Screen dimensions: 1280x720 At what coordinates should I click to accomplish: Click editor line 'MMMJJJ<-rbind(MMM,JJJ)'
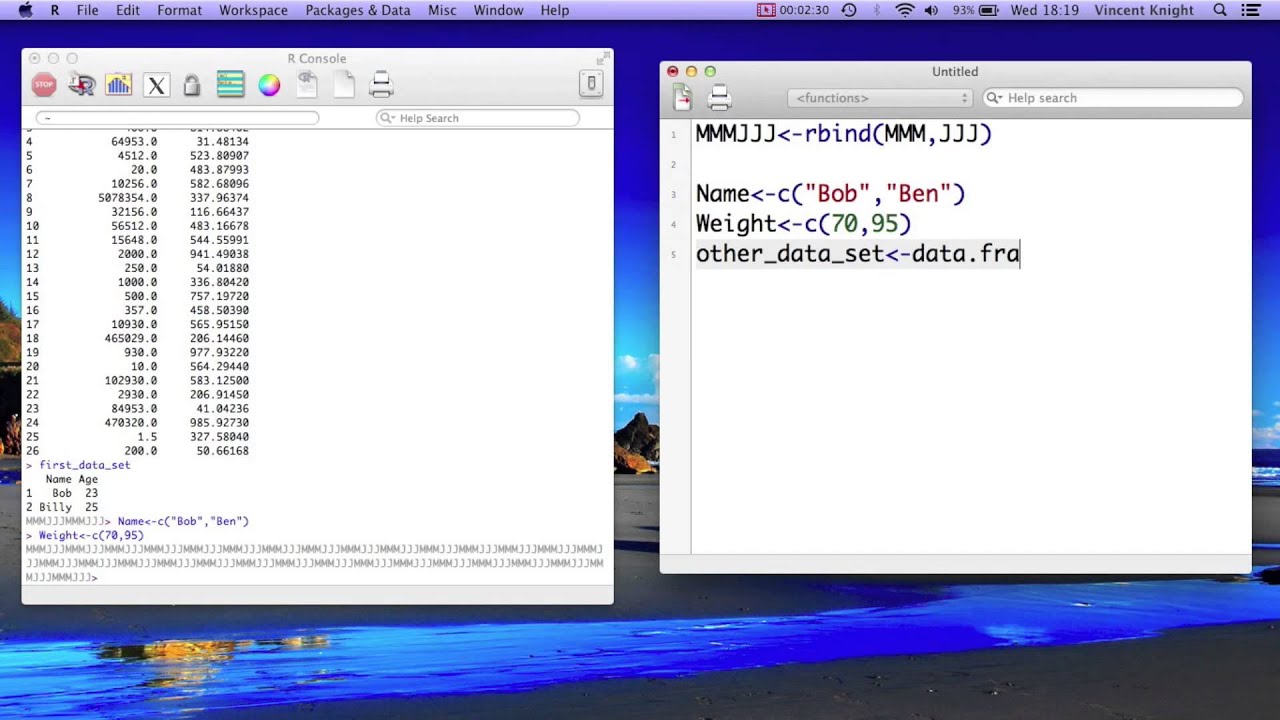(x=843, y=133)
